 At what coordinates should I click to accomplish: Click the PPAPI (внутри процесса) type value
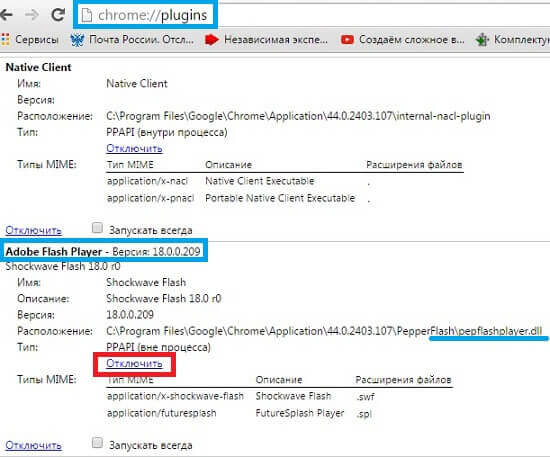coord(167,133)
